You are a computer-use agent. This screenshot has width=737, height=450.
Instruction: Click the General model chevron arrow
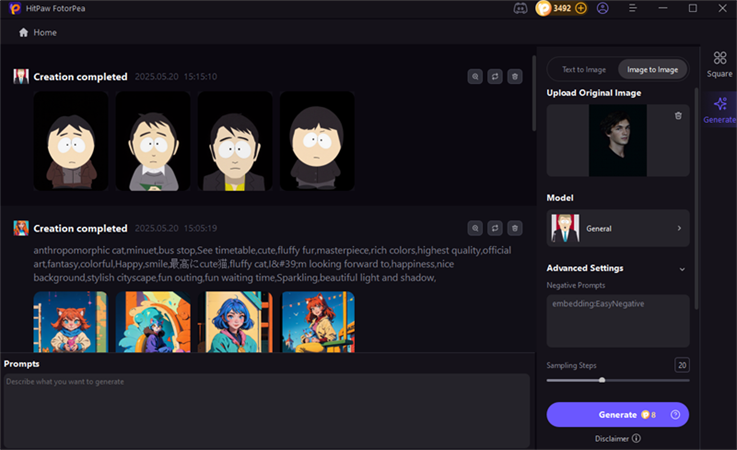[679, 229]
